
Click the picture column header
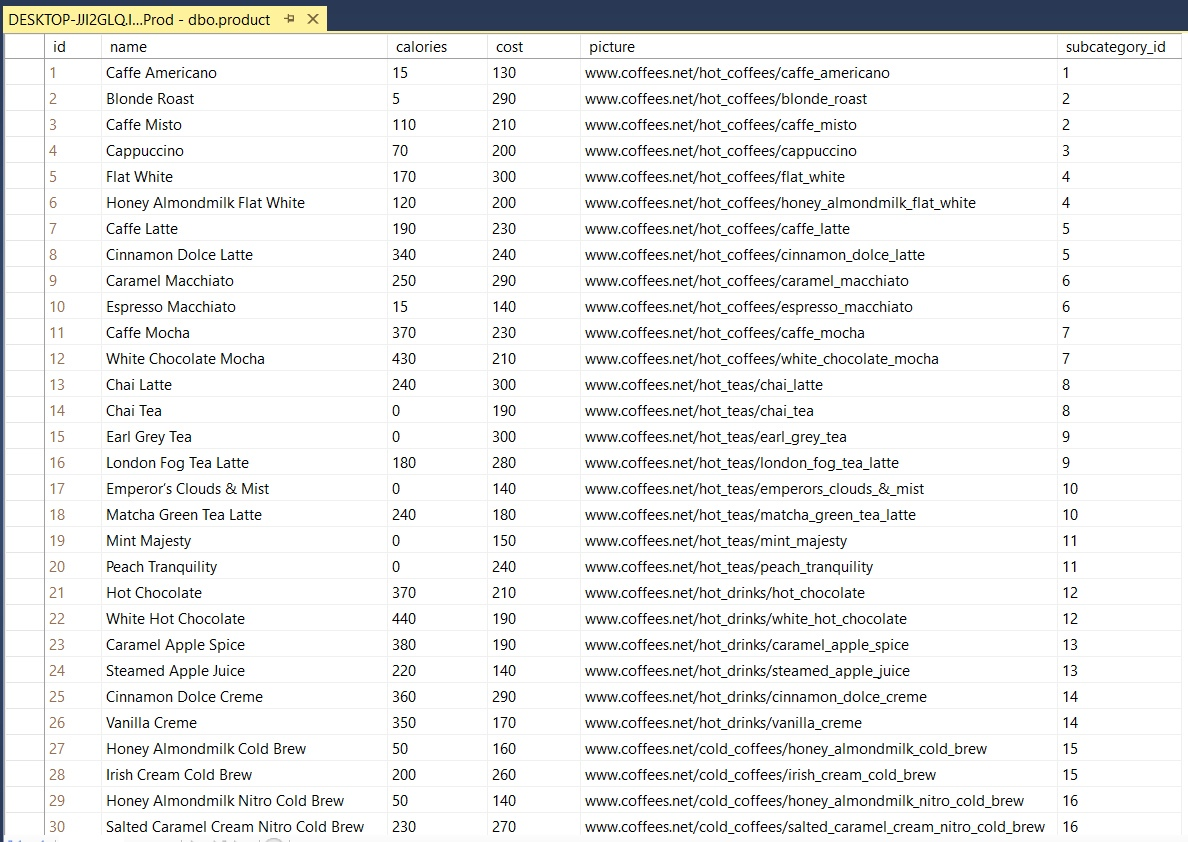click(818, 47)
